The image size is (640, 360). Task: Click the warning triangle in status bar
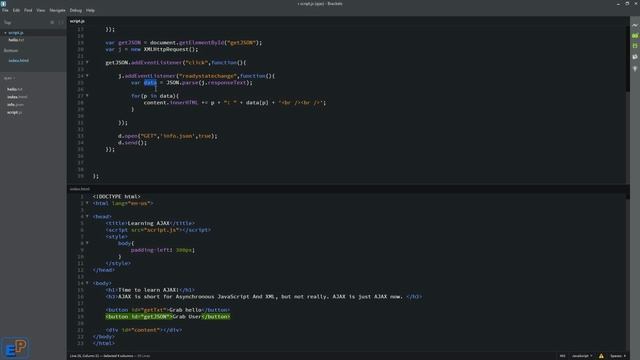coord(601,356)
